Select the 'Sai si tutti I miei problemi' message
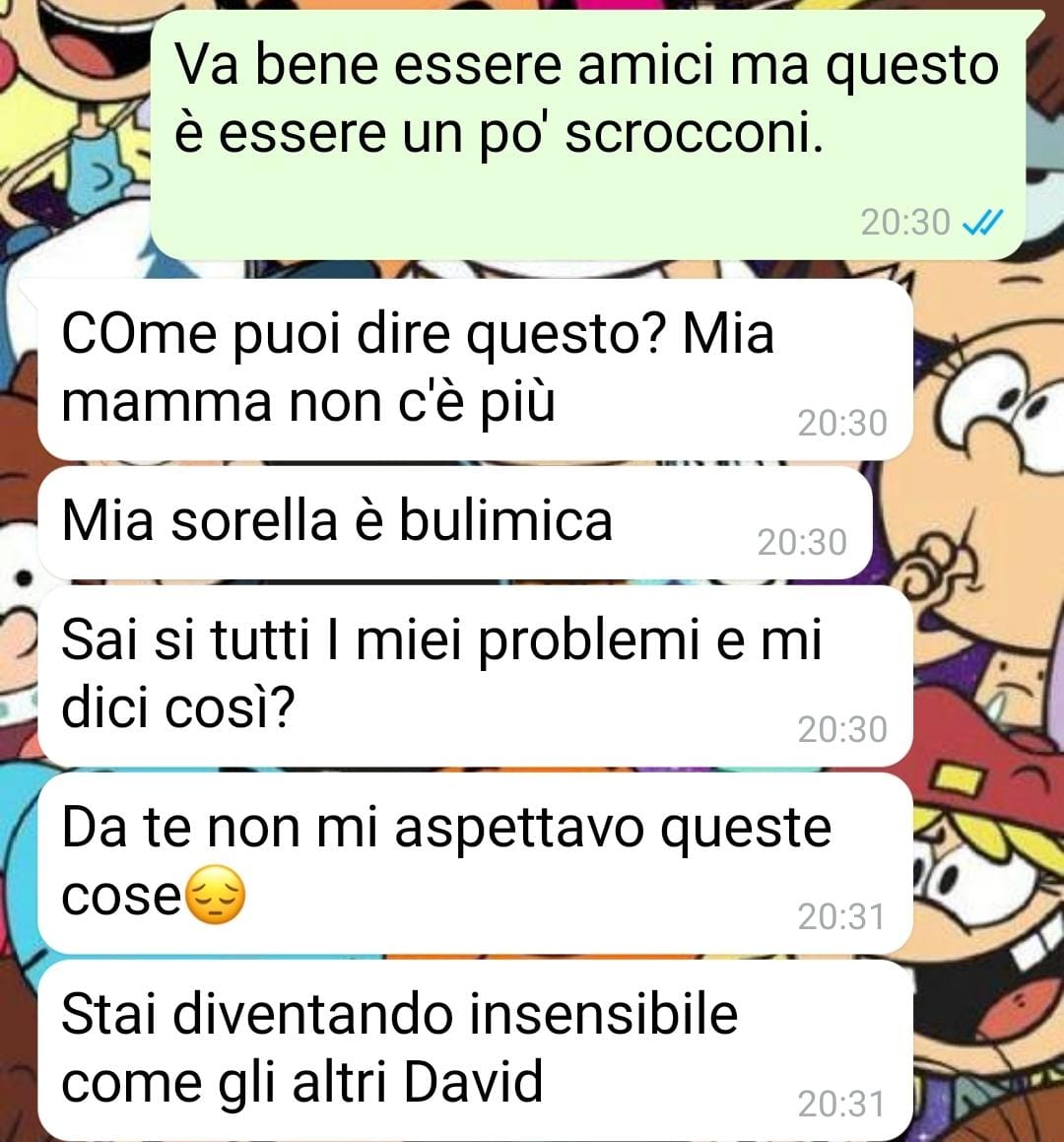Viewport: 1064px width, 1142px height. click(475, 676)
